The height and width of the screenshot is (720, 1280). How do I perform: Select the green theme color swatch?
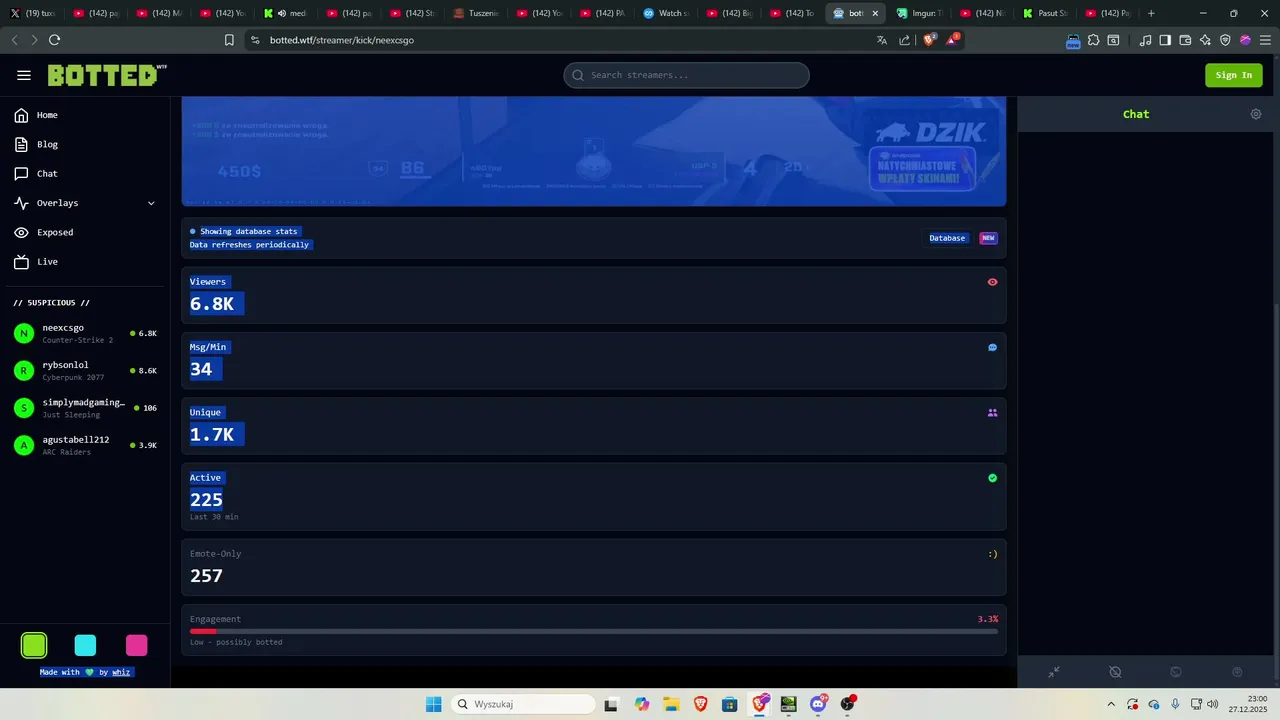34,645
